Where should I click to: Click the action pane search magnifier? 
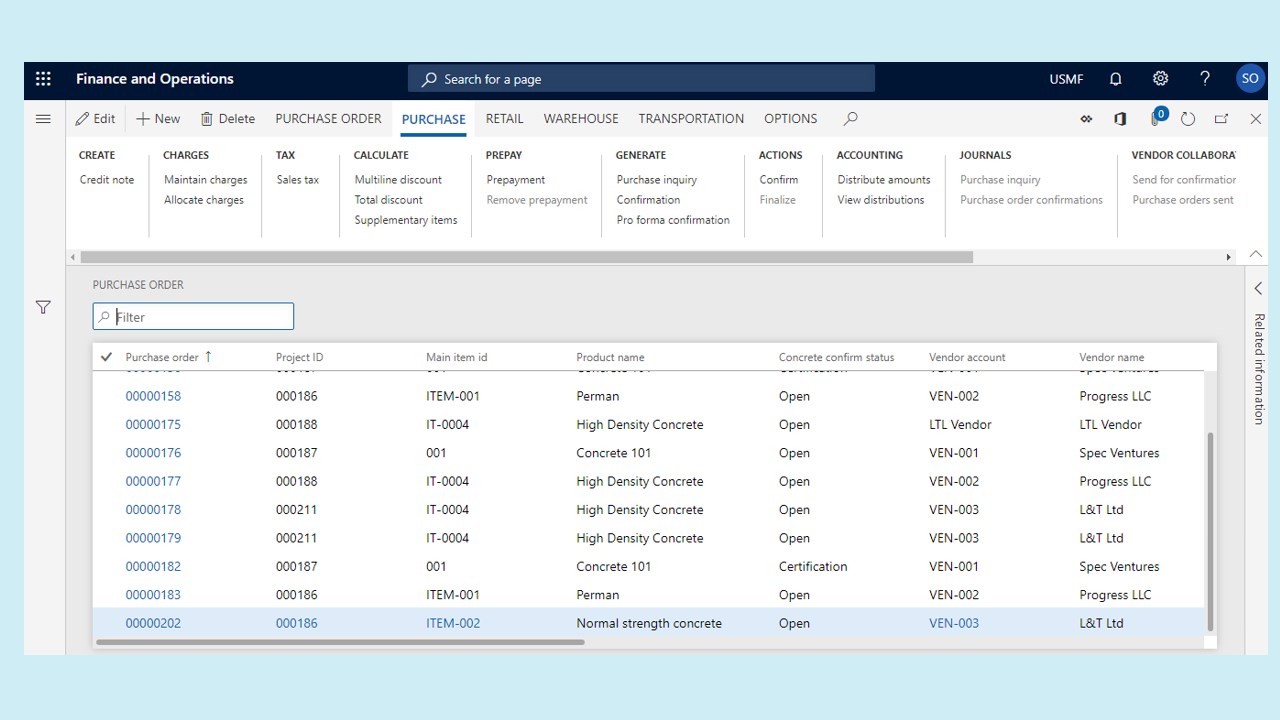[851, 119]
